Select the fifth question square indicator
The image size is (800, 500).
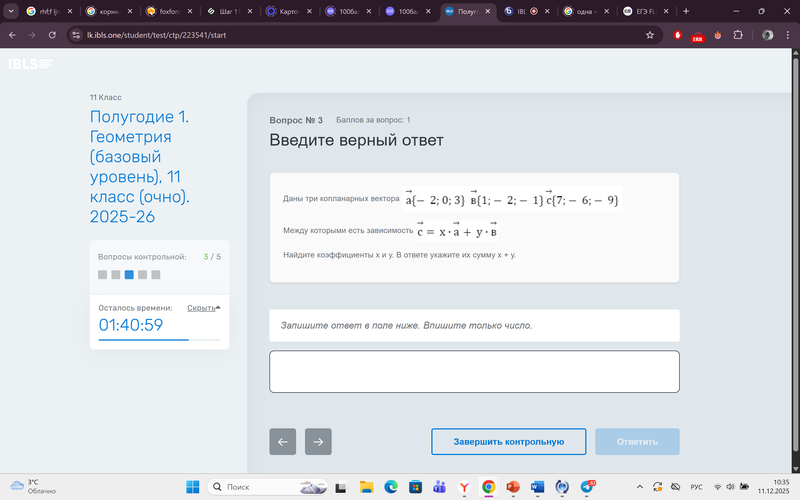click(x=155, y=274)
